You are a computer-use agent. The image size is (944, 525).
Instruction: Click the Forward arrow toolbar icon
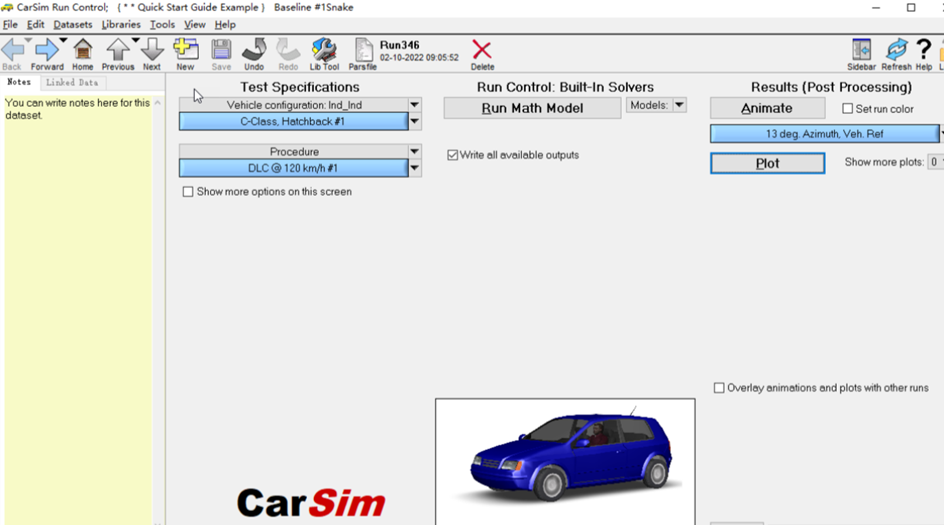point(46,50)
